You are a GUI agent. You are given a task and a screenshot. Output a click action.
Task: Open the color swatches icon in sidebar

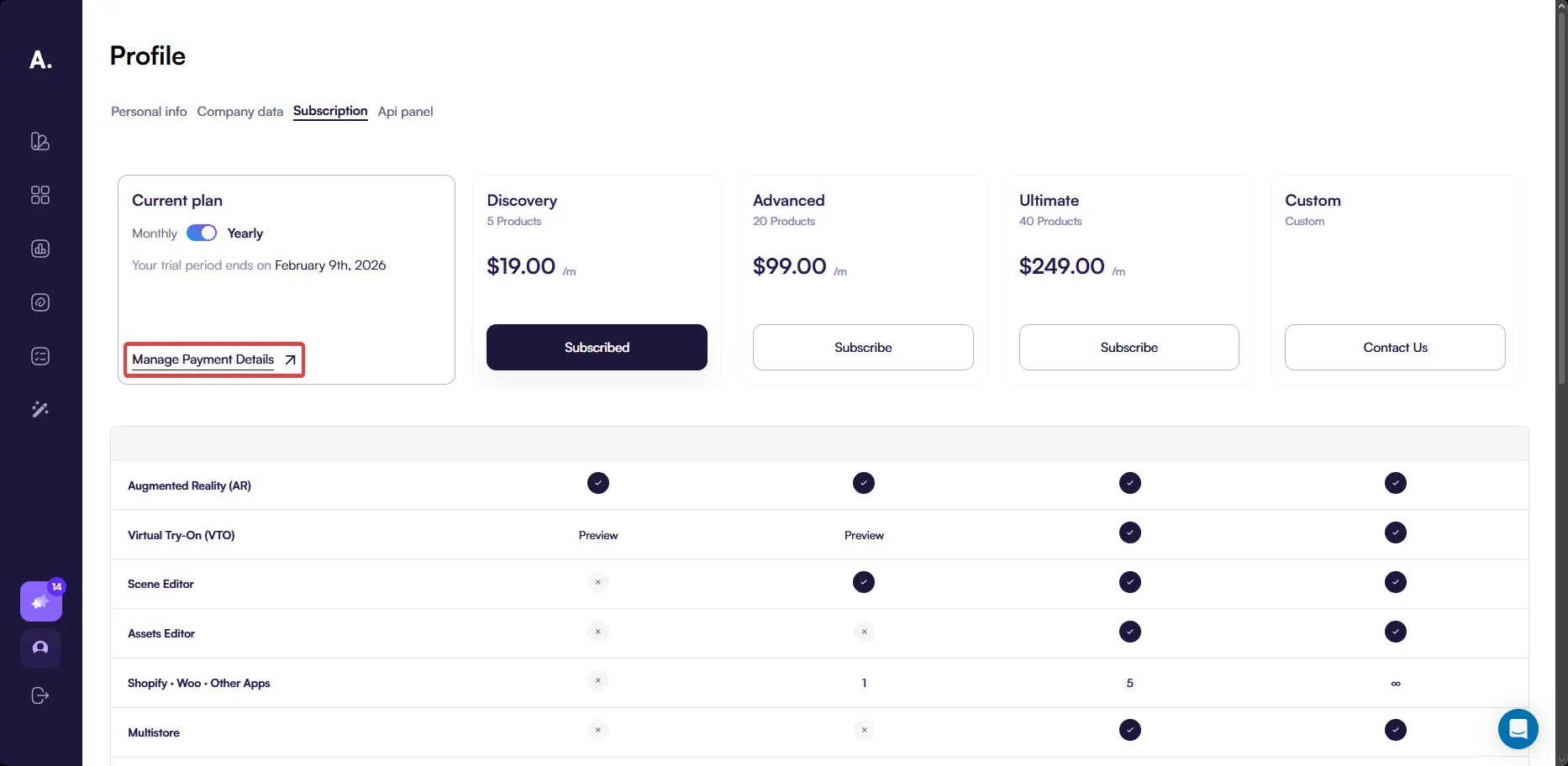40,141
